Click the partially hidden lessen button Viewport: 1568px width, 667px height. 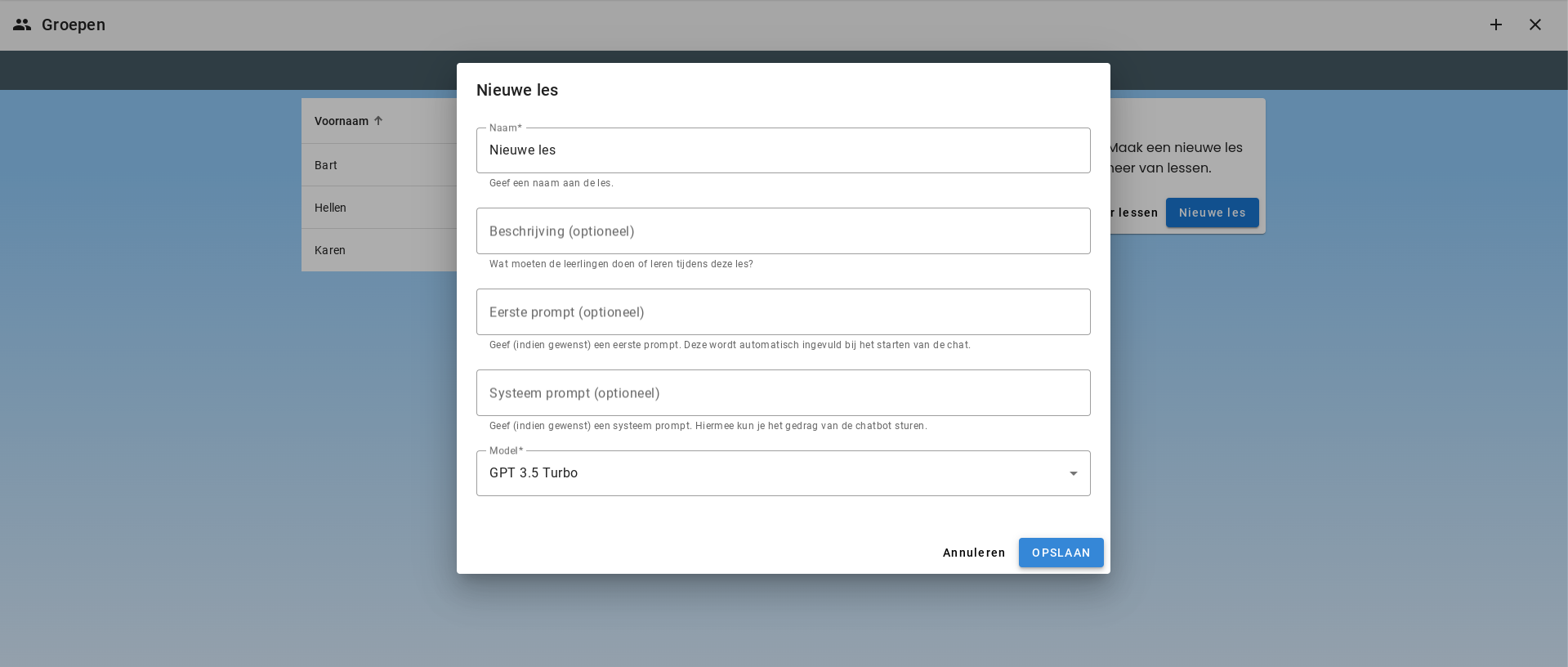1136,213
